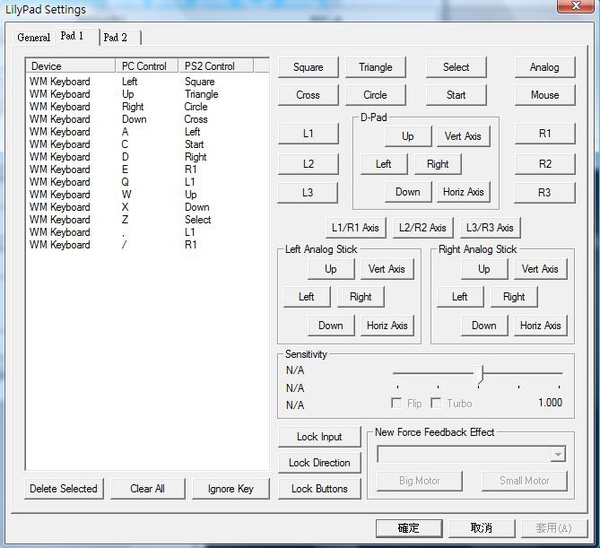Click Left Analog Stick Right button

pyautogui.click(x=361, y=297)
